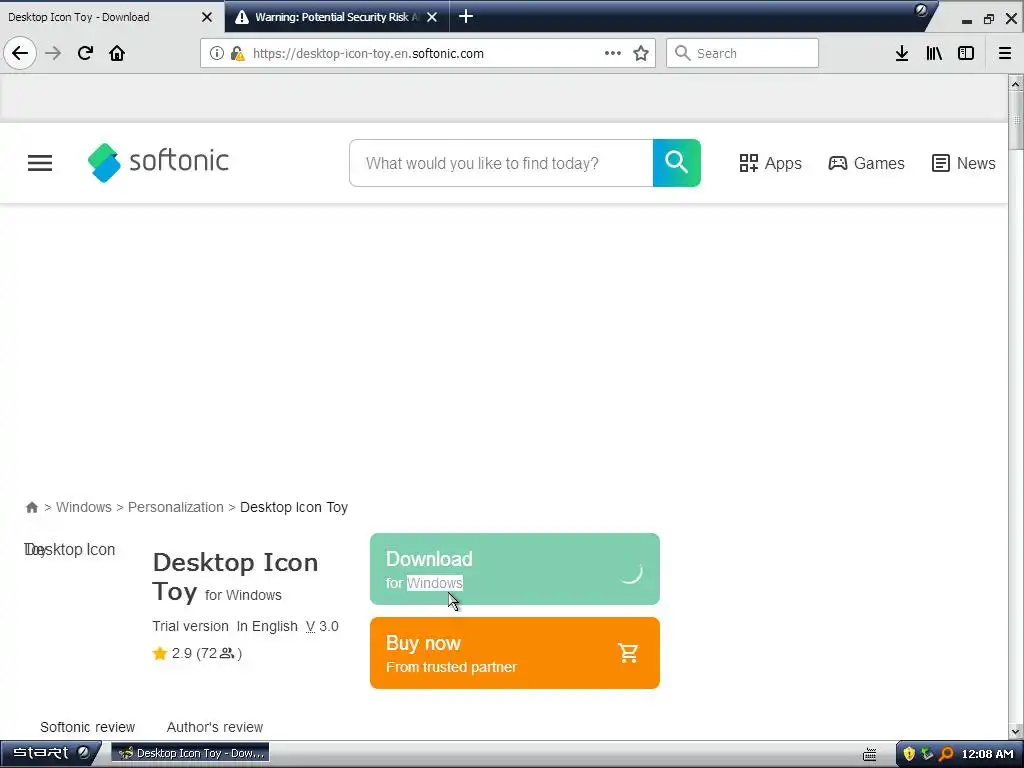This screenshot has width=1024, height=768.
Task: Close the Desktop Icon Toy tab
Action: tap(207, 17)
